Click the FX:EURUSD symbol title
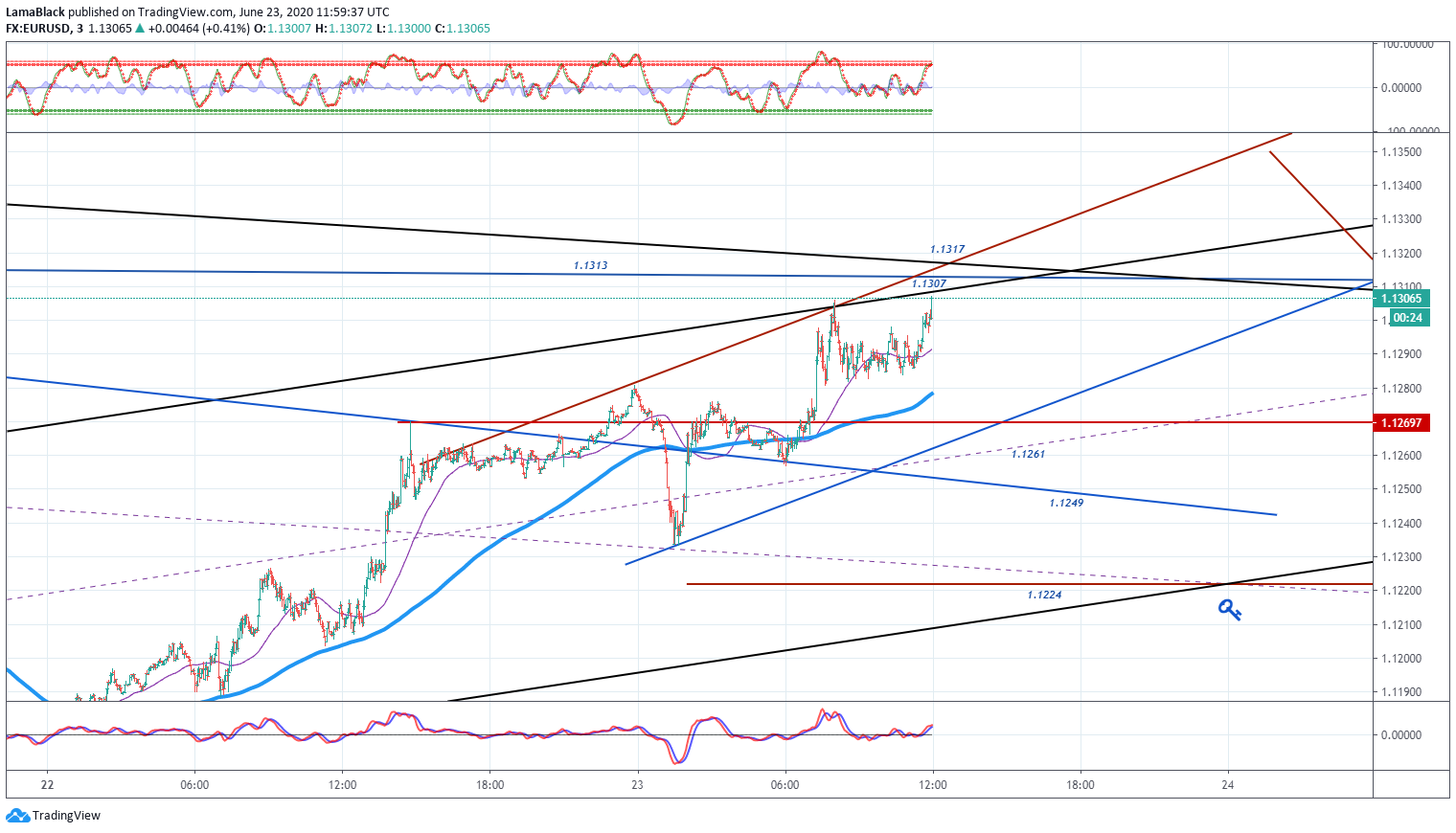The image size is (1456, 833). (38, 29)
